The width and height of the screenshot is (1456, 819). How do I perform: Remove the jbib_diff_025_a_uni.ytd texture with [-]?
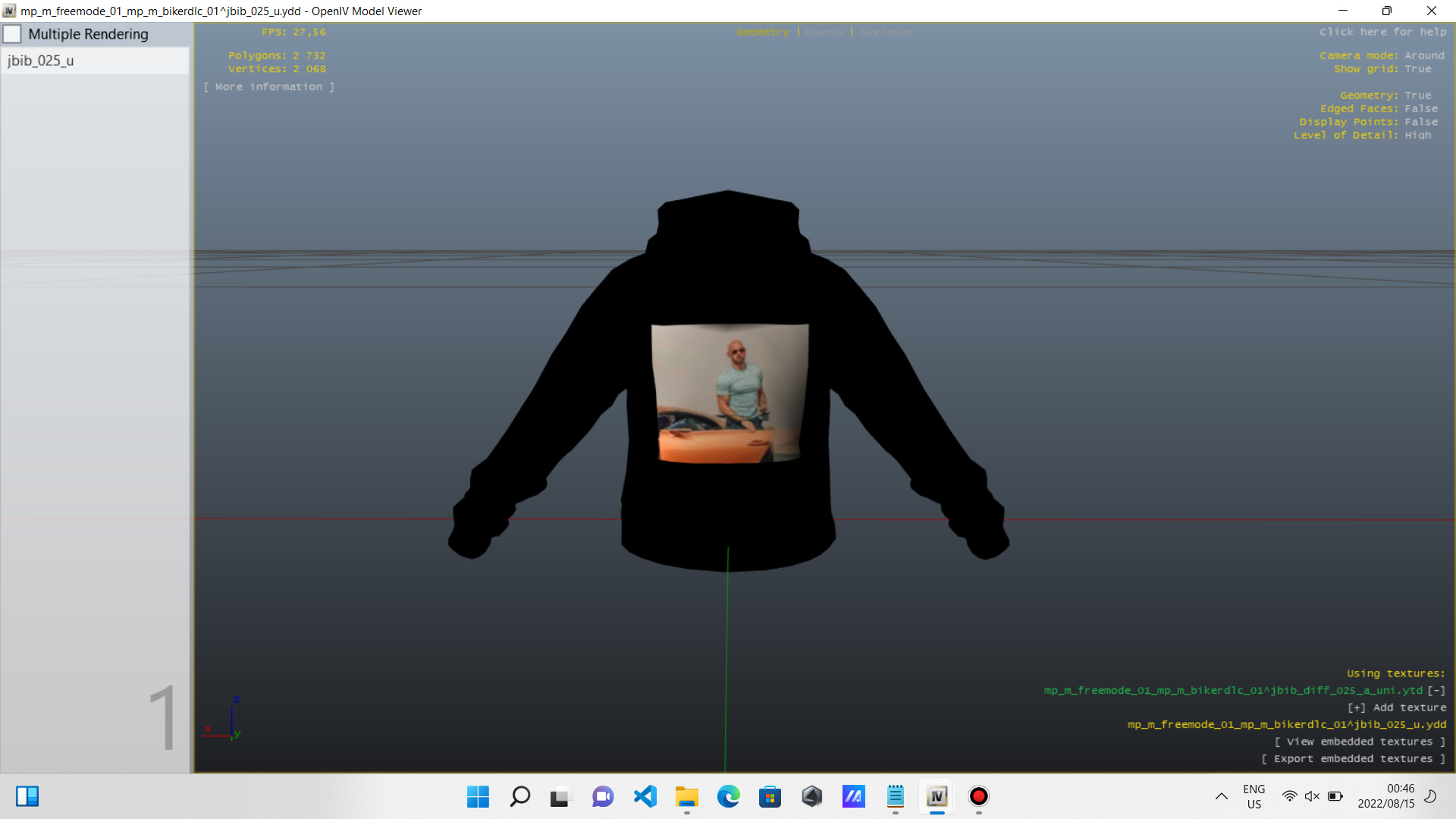(x=1436, y=690)
